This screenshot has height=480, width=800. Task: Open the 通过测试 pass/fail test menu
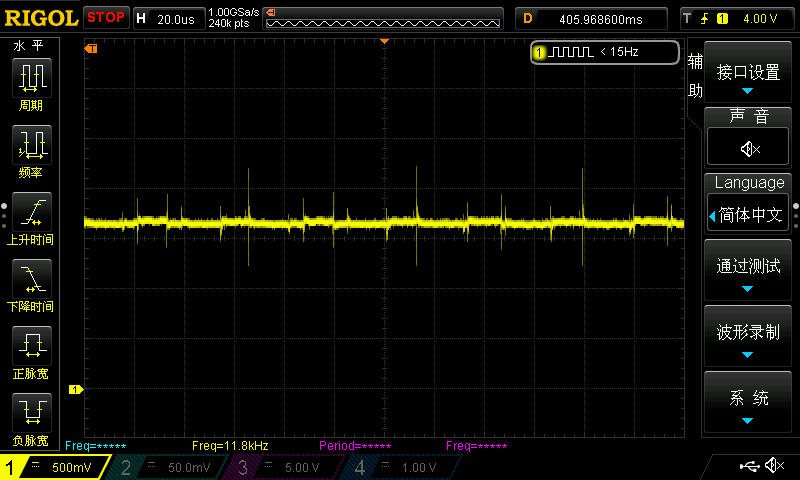point(748,270)
